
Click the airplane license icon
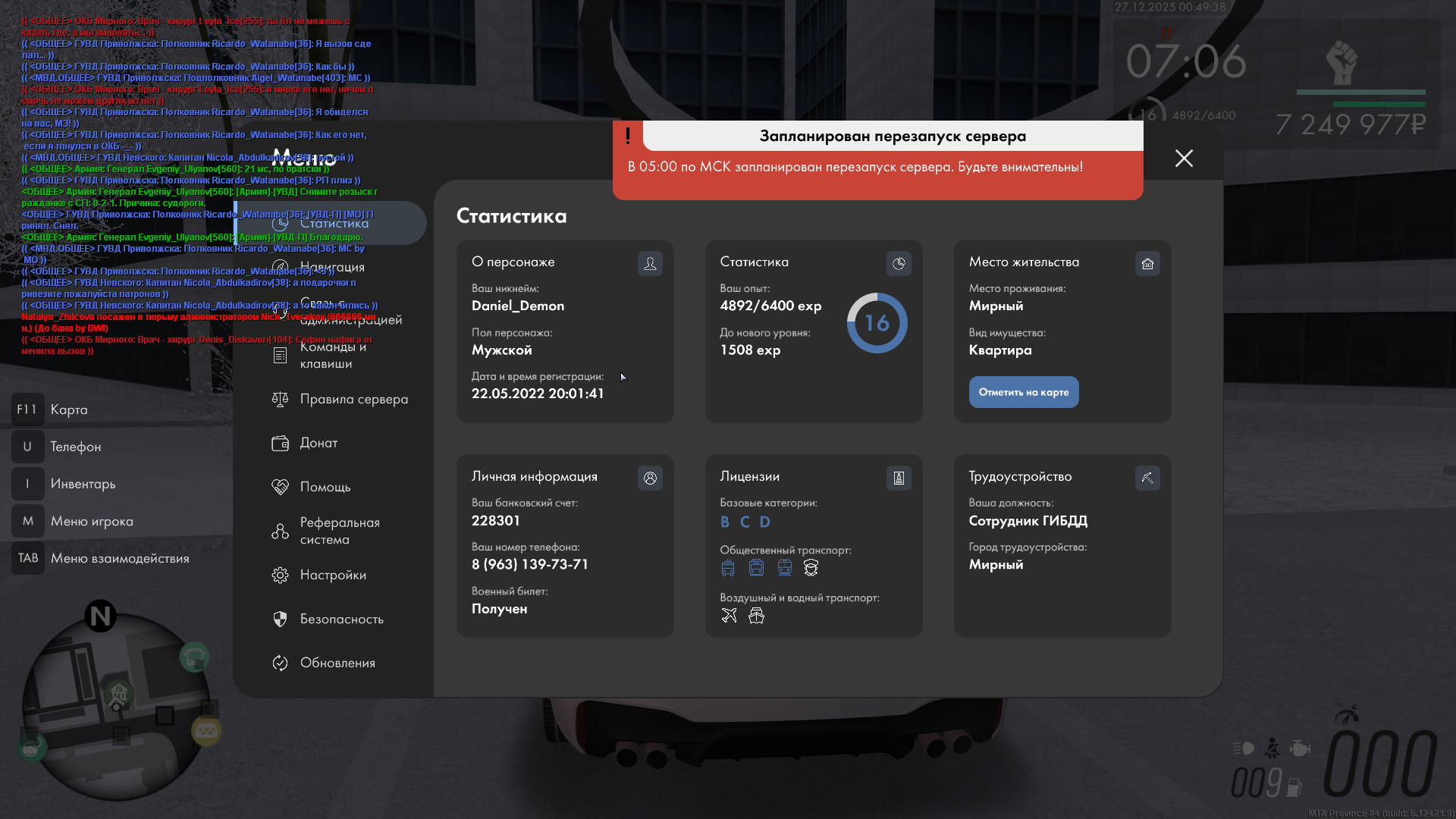click(x=729, y=615)
